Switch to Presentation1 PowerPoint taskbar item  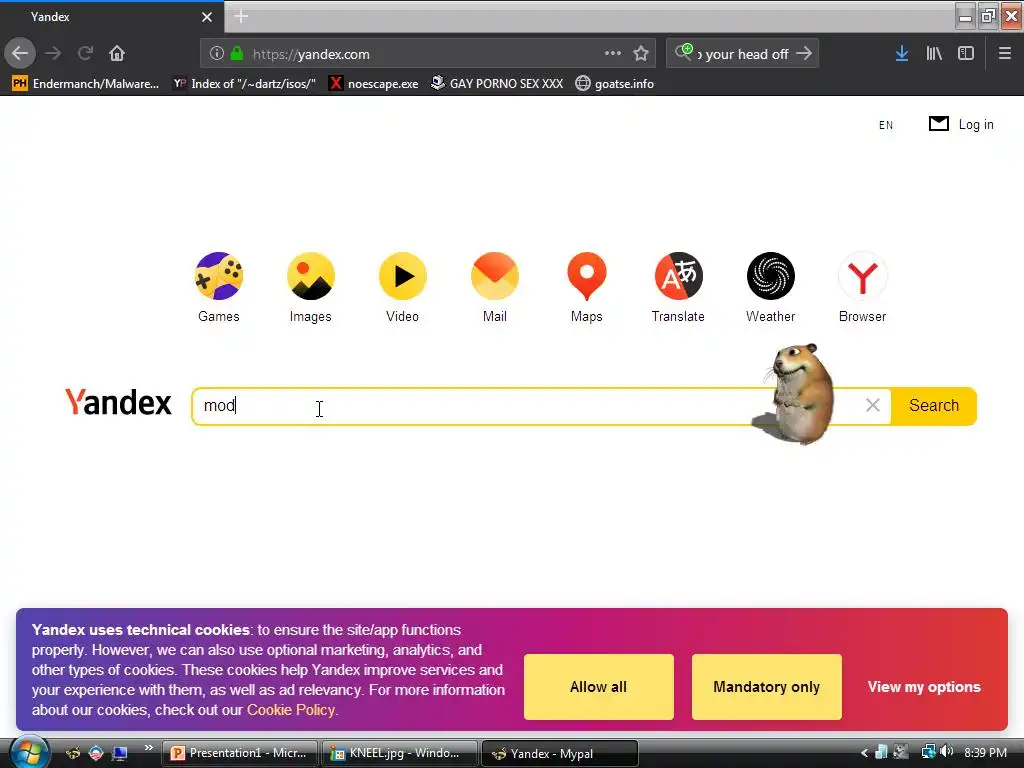click(x=240, y=754)
